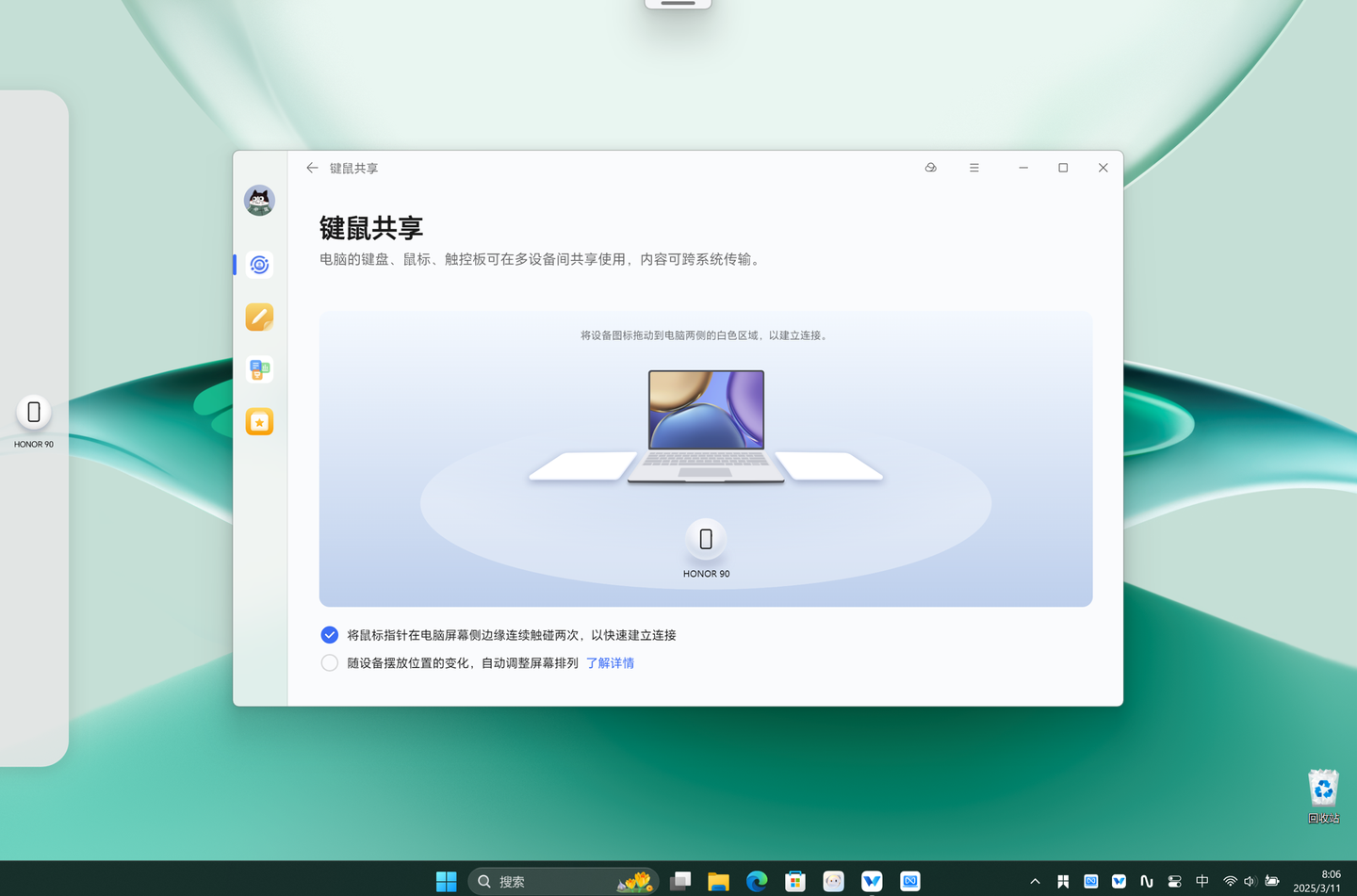Close the 键鼠共享 window
1357x896 pixels.
point(1103,168)
